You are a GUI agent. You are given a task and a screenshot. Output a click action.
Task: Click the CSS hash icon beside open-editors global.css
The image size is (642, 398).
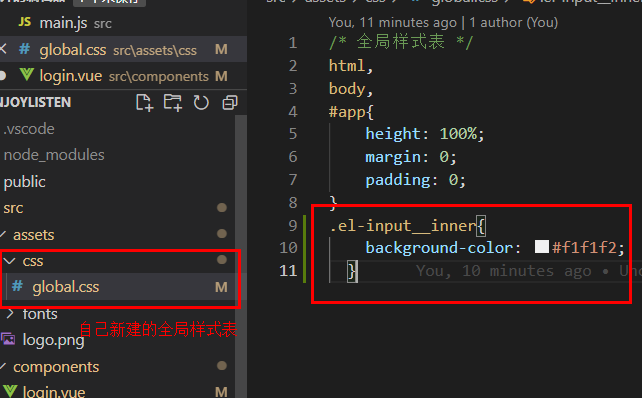pyautogui.click(x=25, y=49)
